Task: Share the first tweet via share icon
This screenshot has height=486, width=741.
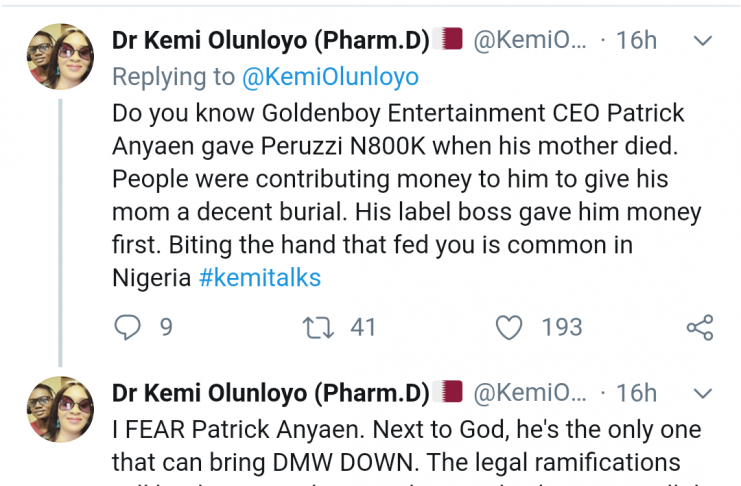Action: [x=699, y=327]
